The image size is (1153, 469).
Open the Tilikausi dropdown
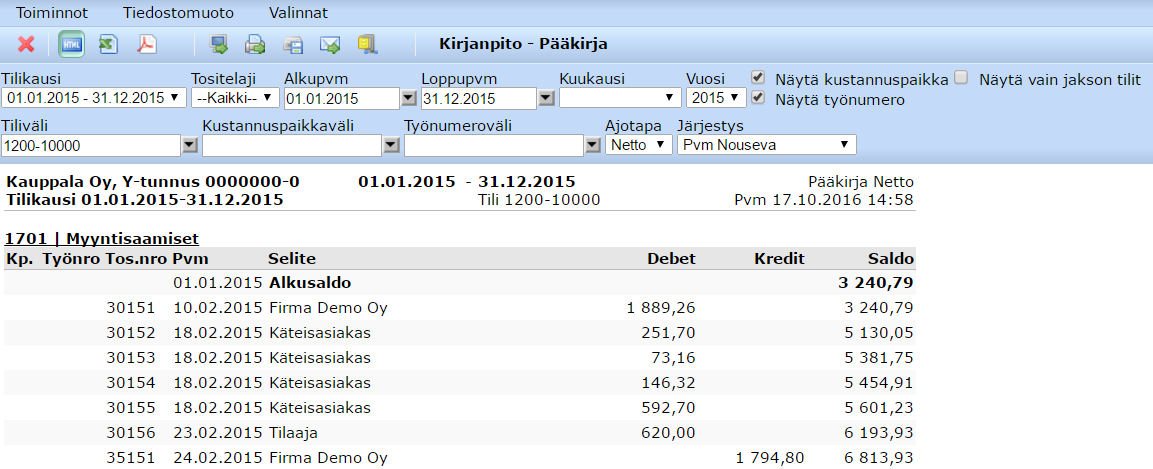tap(93, 98)
